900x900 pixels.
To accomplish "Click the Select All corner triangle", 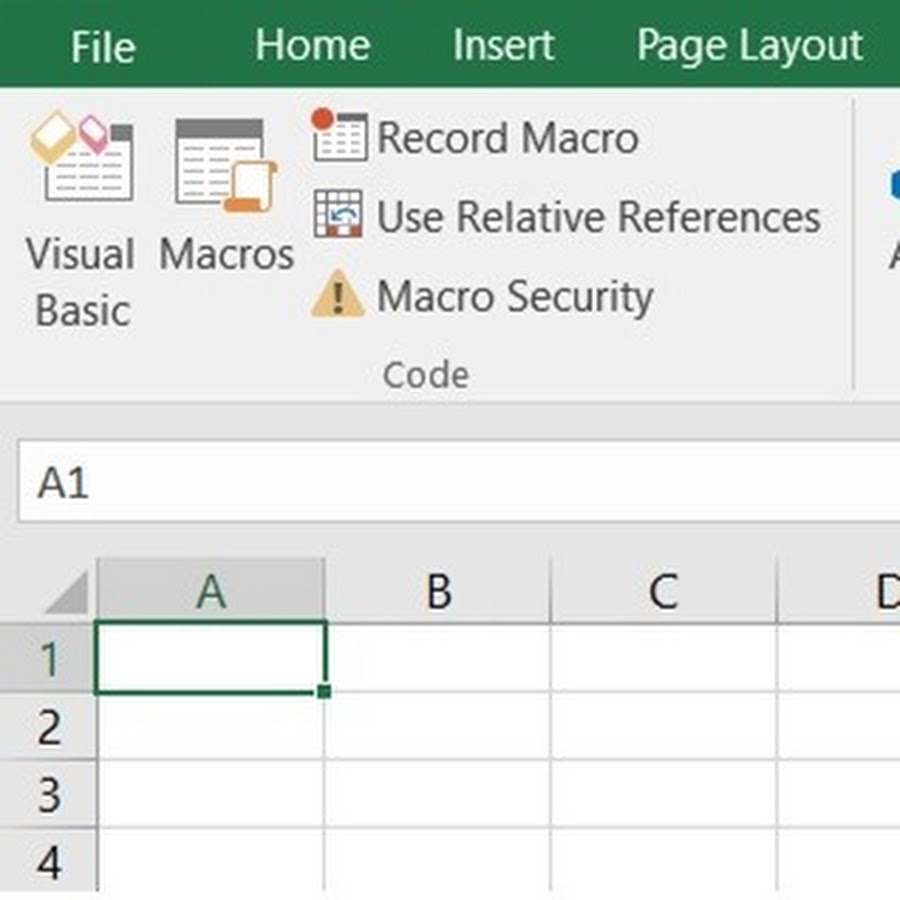I will point(66,596).
